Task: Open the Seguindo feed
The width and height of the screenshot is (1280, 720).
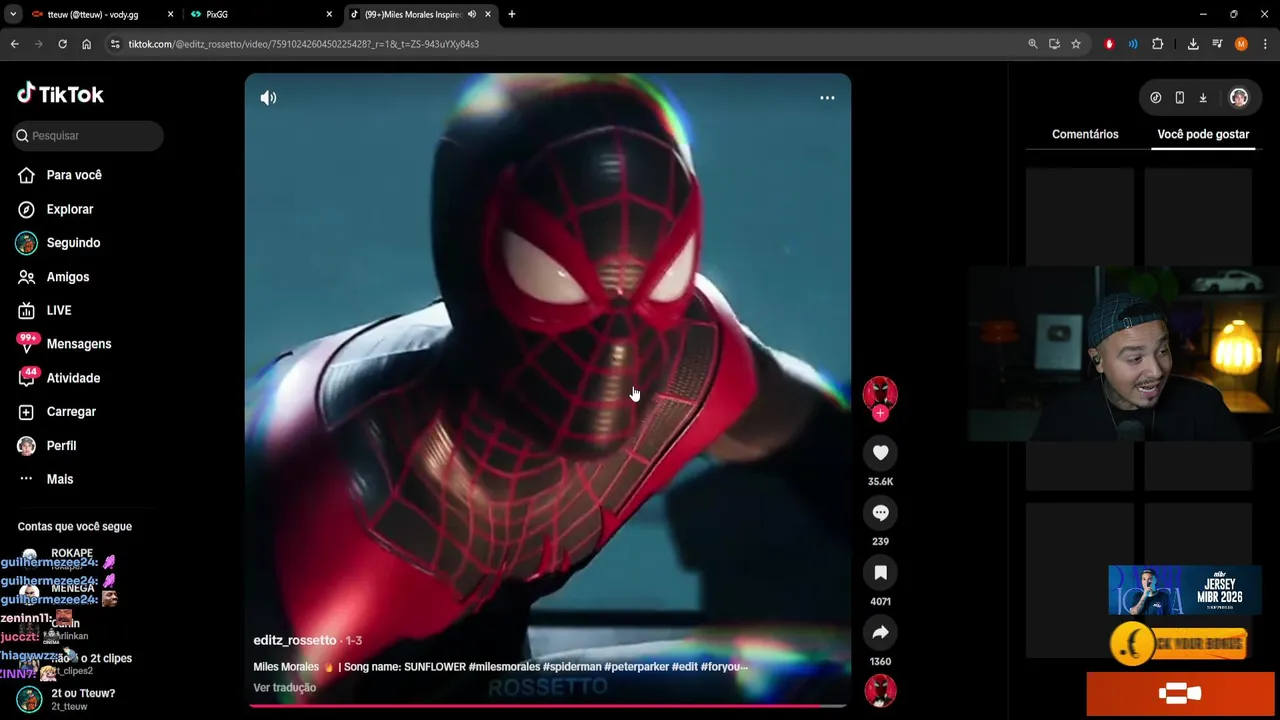Action: (73, 243)
